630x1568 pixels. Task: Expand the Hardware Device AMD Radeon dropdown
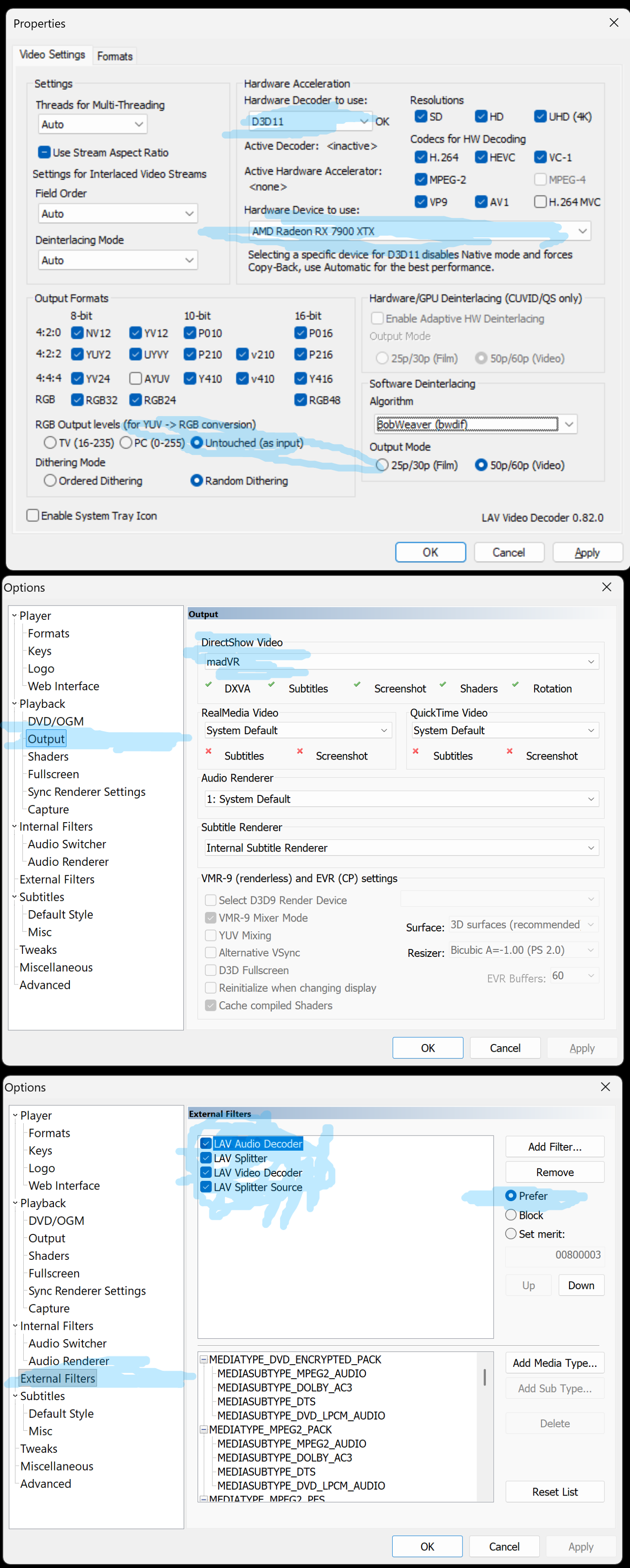[x=420, y=231]
